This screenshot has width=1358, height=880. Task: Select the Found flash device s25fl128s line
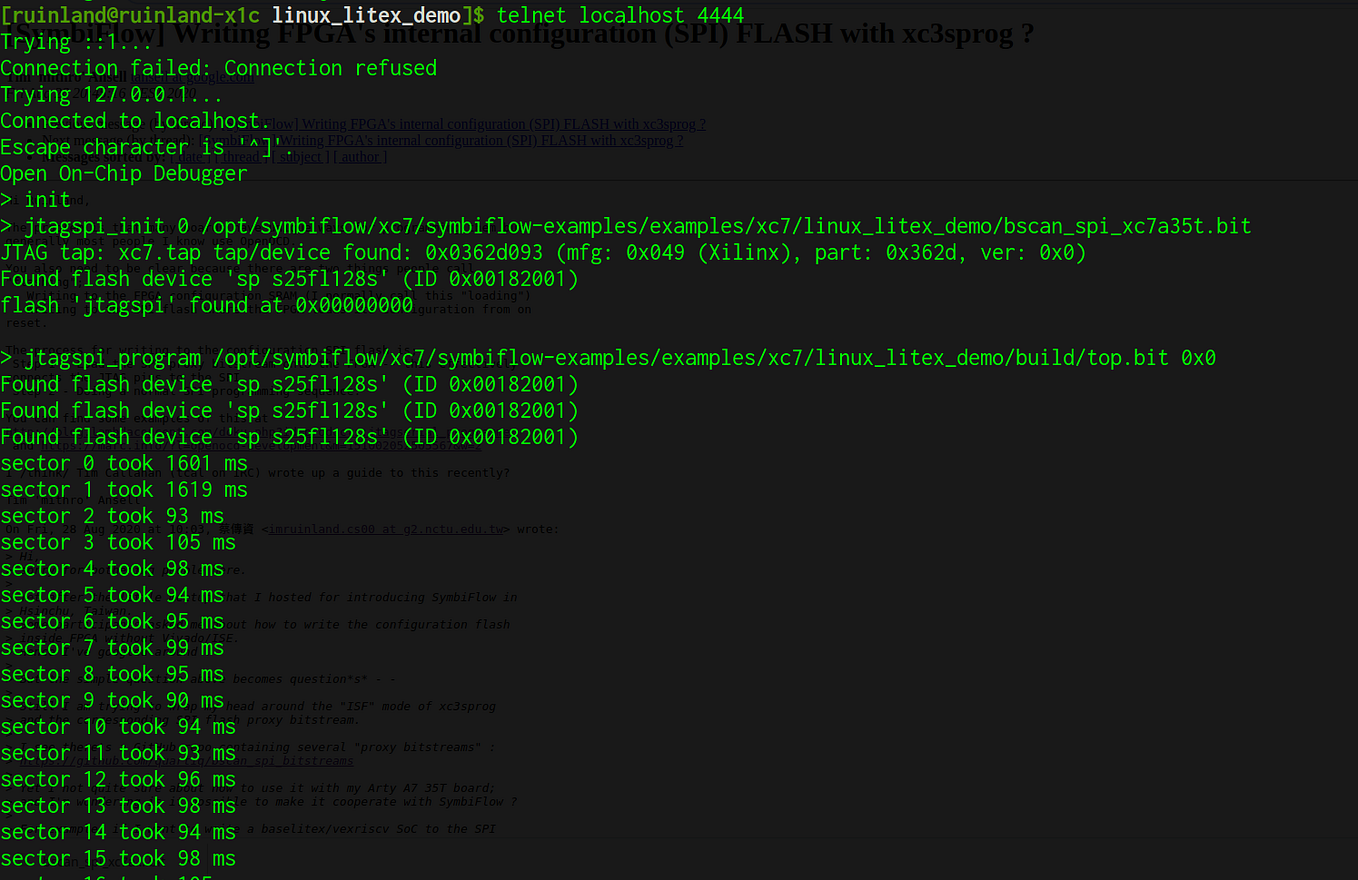tap(290, 278)
